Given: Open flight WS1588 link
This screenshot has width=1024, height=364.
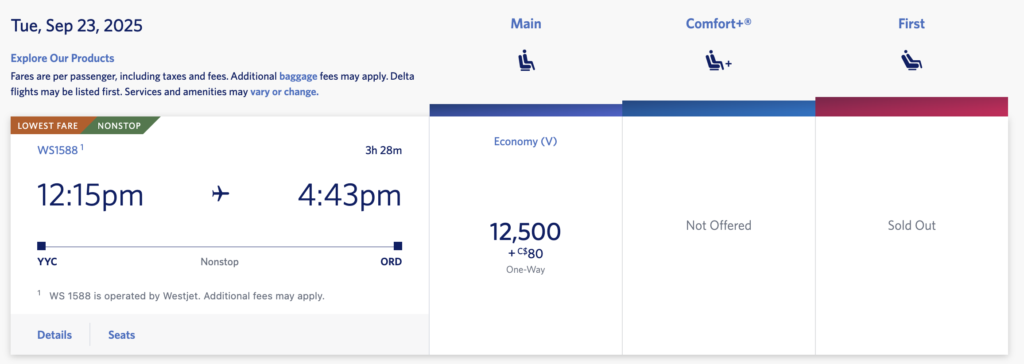Looking at the screenshot, I should pyautogui.click(x=57, y=150).
